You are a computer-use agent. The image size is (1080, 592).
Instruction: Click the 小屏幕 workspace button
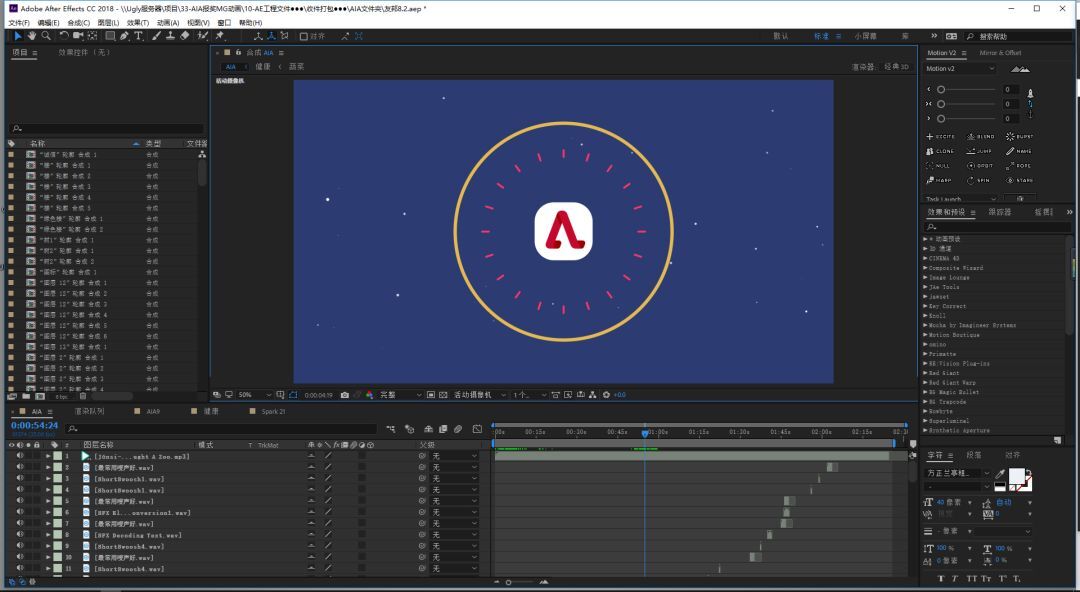(865, 36)
